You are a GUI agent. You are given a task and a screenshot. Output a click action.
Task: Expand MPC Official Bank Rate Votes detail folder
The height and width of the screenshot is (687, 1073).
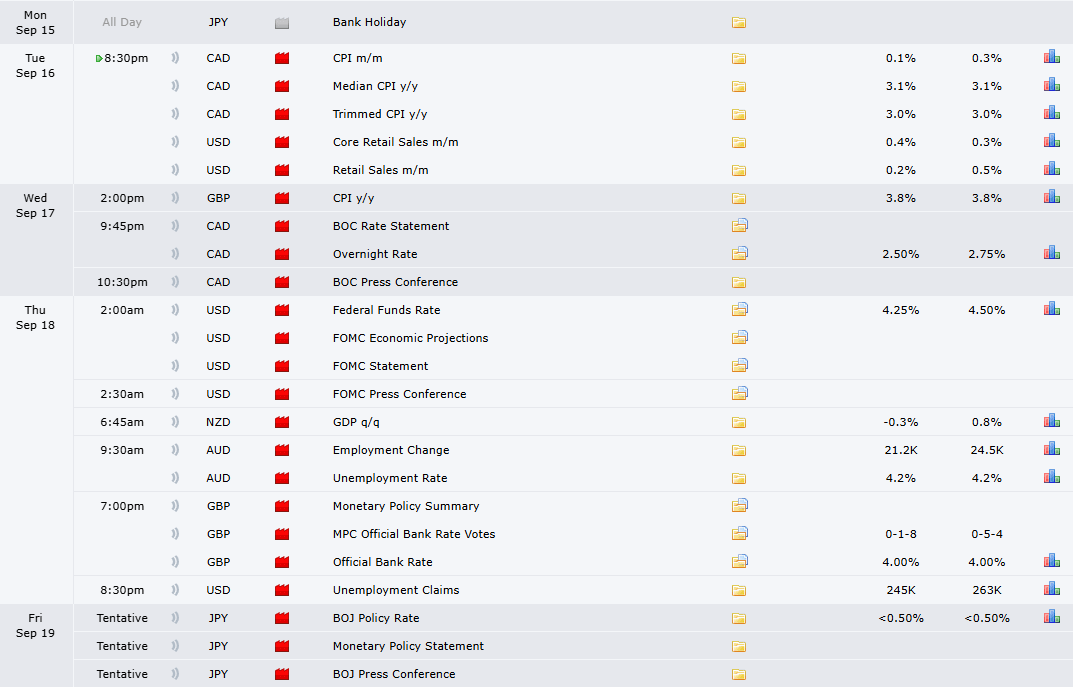pos(740,534)
